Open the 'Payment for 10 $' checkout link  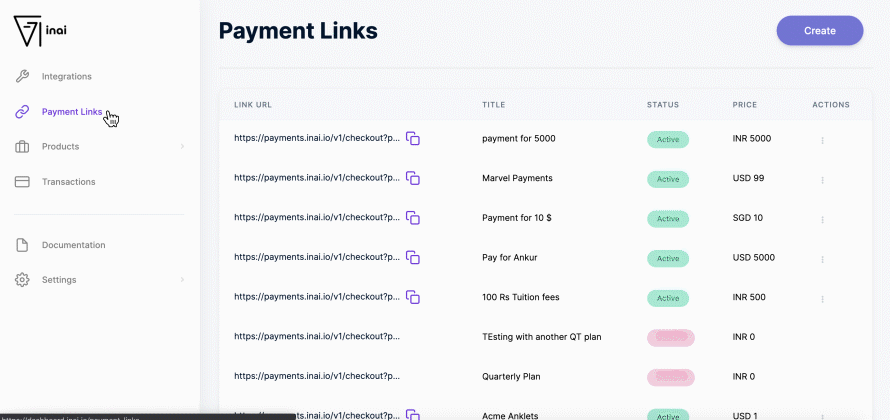click(x=316, y=217)
